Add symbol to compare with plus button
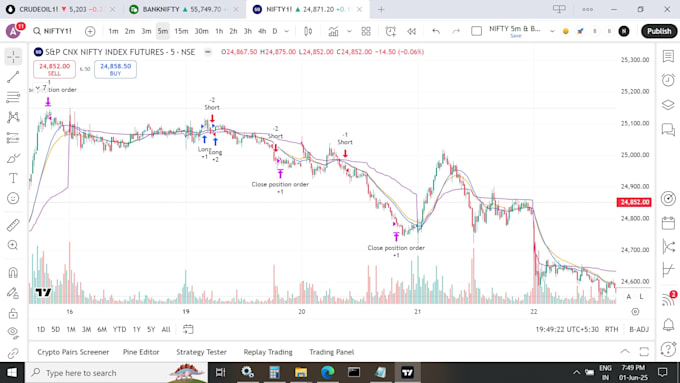Viewport: 680px width, 383px height. tap(90, 31)
